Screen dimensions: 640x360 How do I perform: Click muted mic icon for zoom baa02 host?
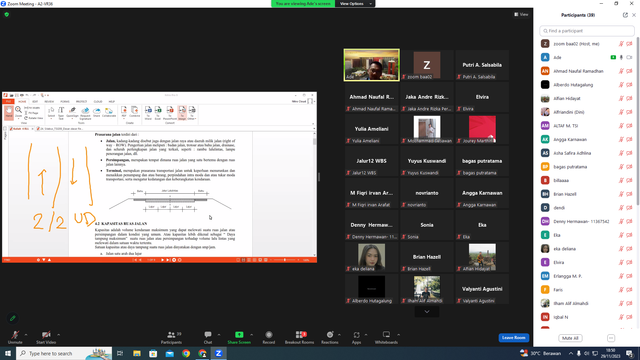pos(621,44)
